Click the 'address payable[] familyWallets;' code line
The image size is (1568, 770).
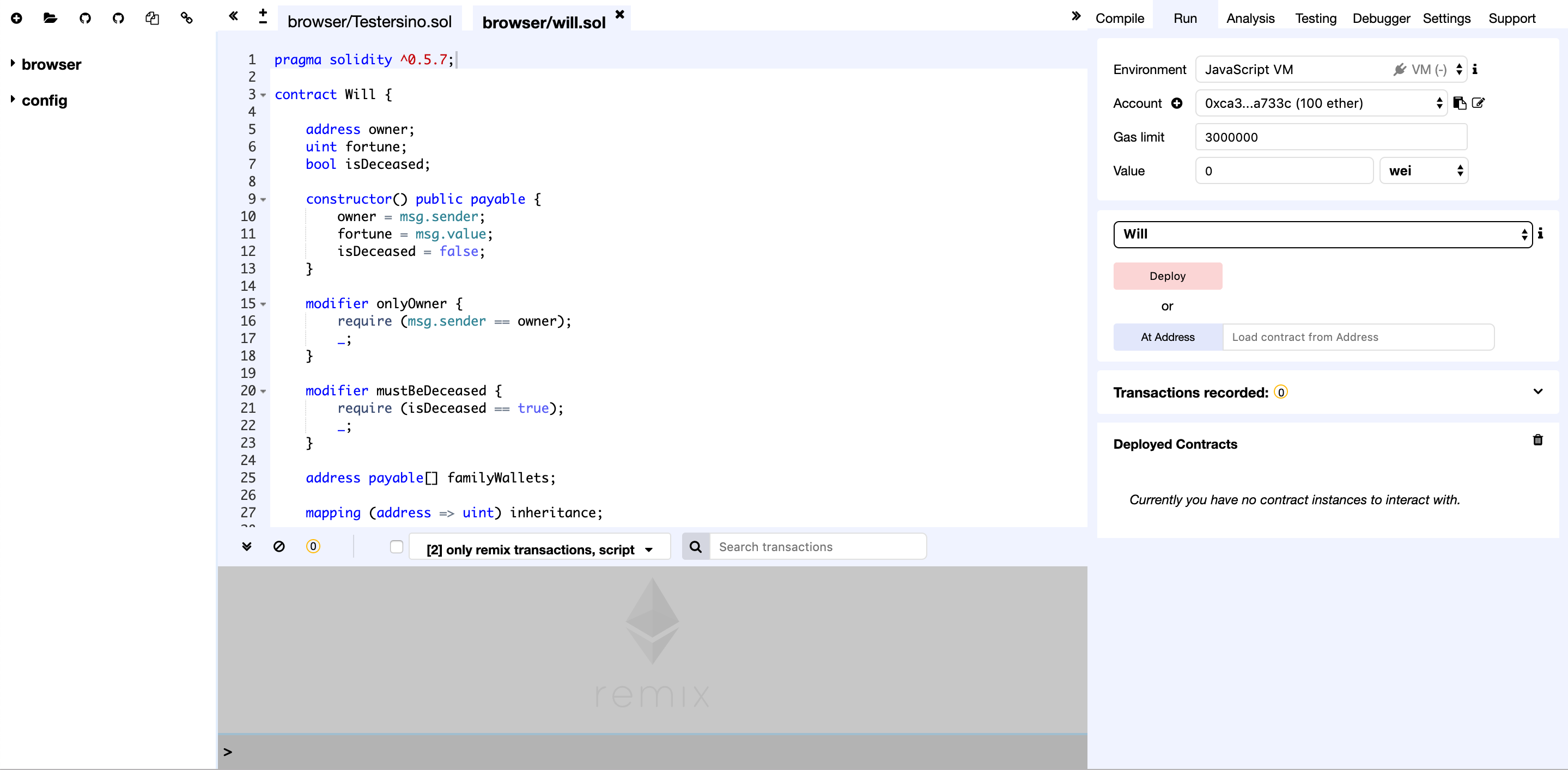[x=430, y=478]
